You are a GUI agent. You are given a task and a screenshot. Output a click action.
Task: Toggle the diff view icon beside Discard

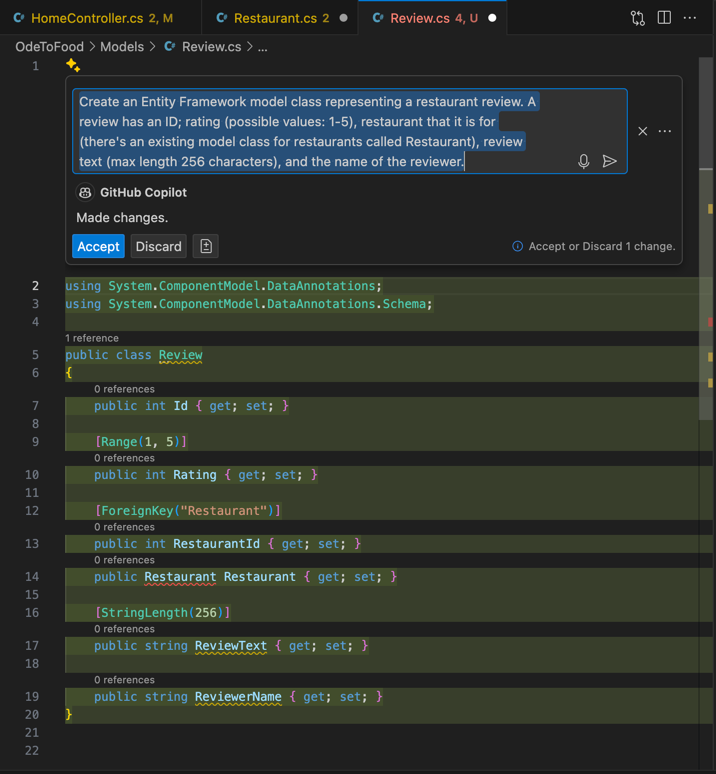[206, 246]
